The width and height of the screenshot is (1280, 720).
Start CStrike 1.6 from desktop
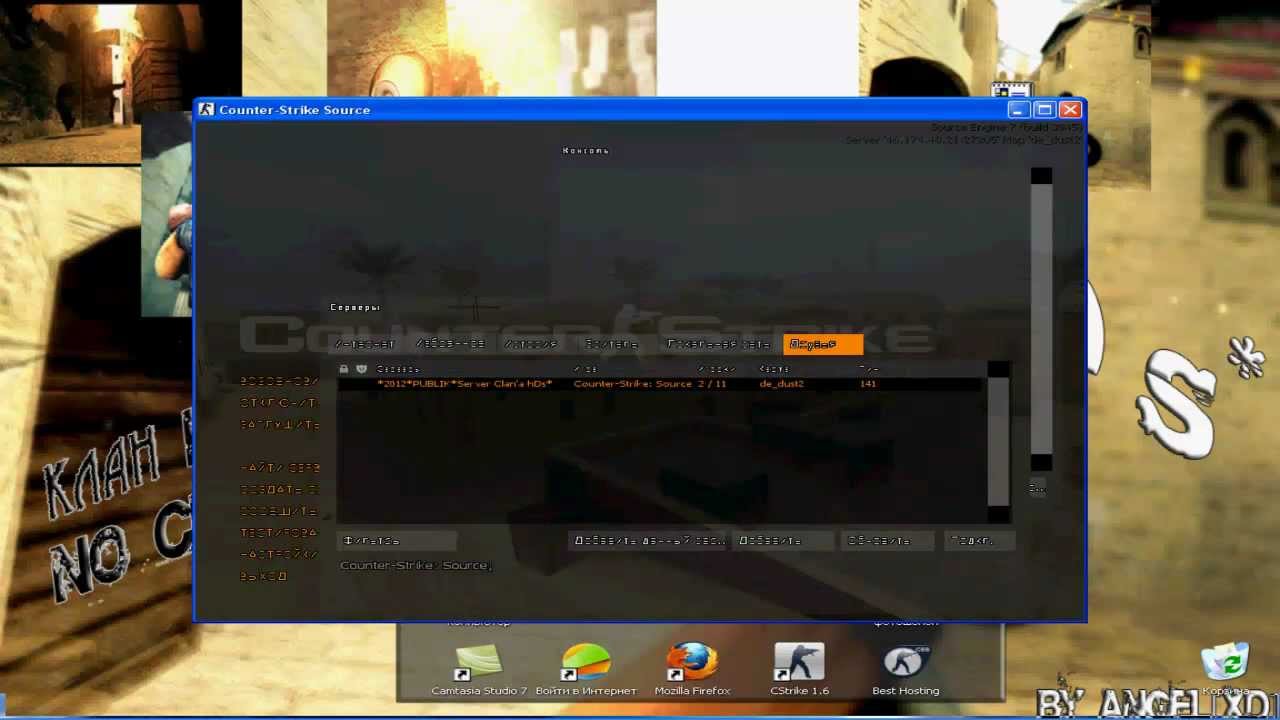799,669
